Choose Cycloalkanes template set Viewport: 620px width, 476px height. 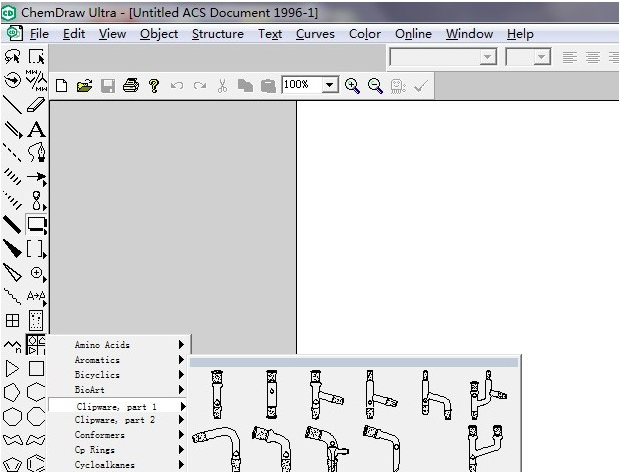104,465
